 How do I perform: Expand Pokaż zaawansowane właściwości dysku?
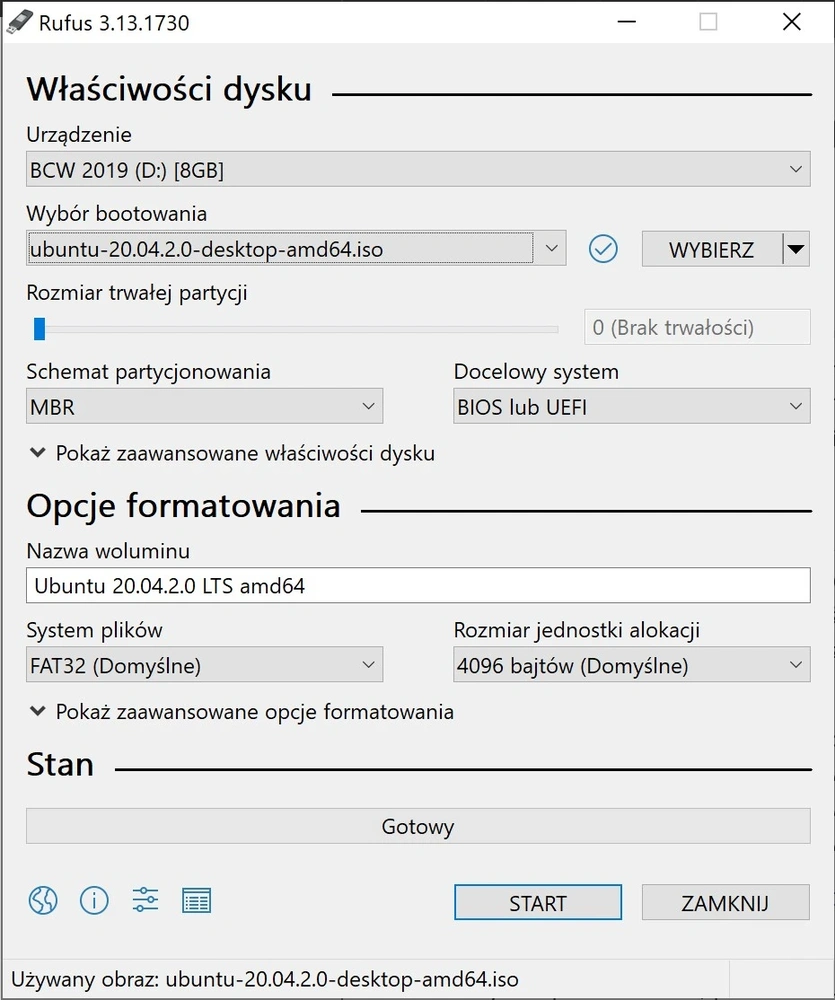(x=232, y=453)
